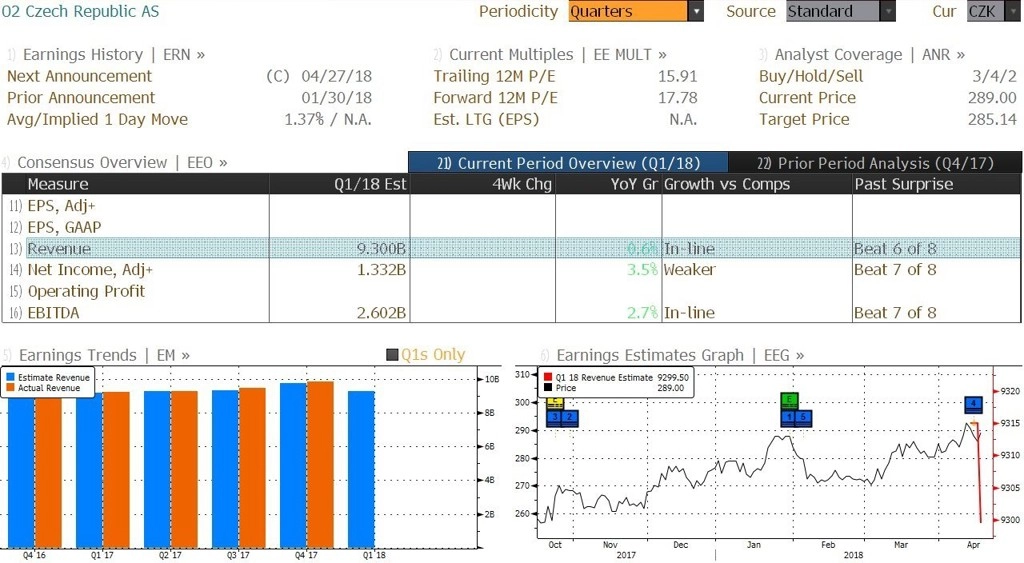Click the EBITDA estimate 2.602B
This screenshot has width=1024, height=563.
click(381, 313)
